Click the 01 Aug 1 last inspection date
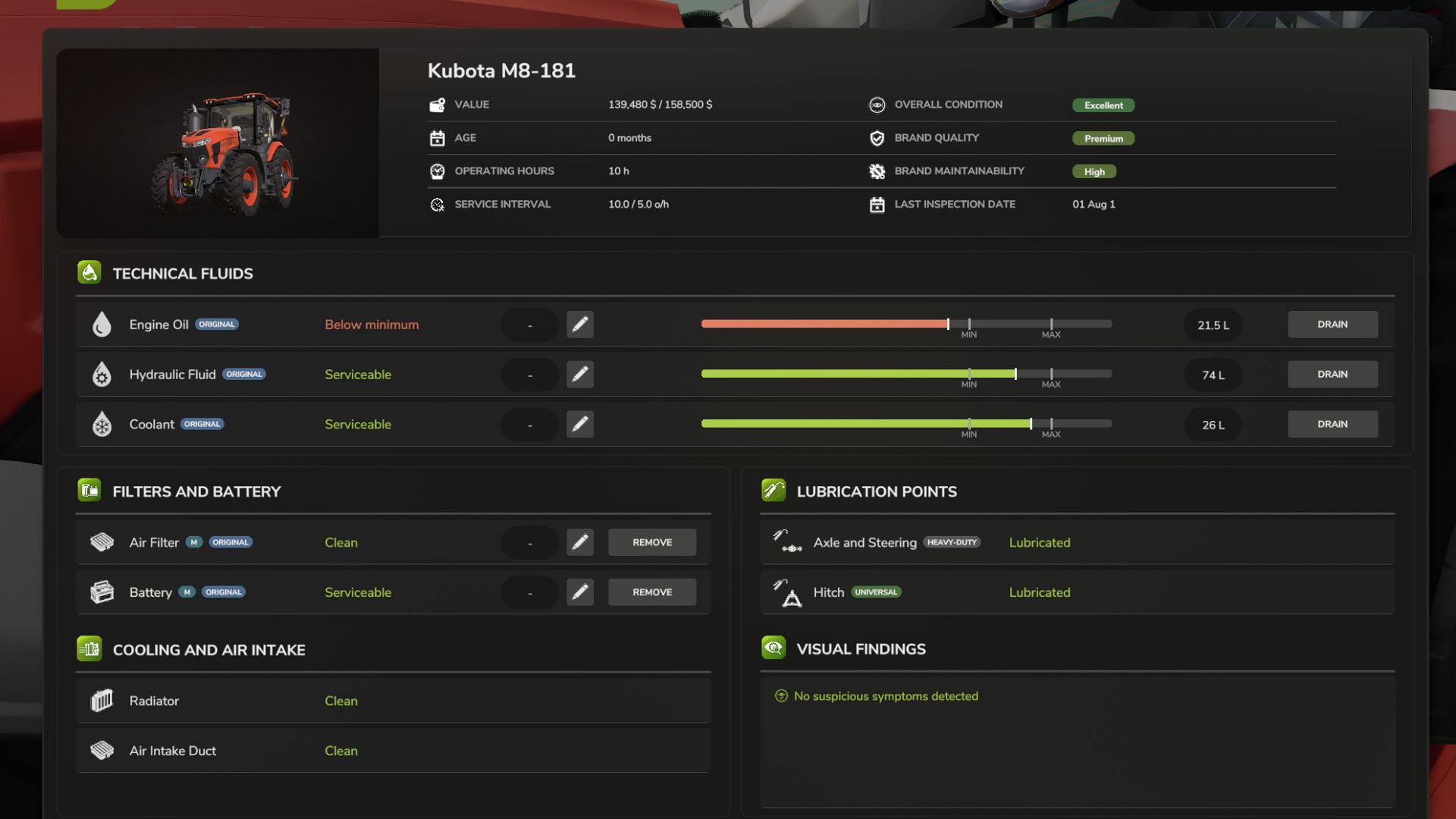The image size is (1456, 819). click(x=1094, y=205)
